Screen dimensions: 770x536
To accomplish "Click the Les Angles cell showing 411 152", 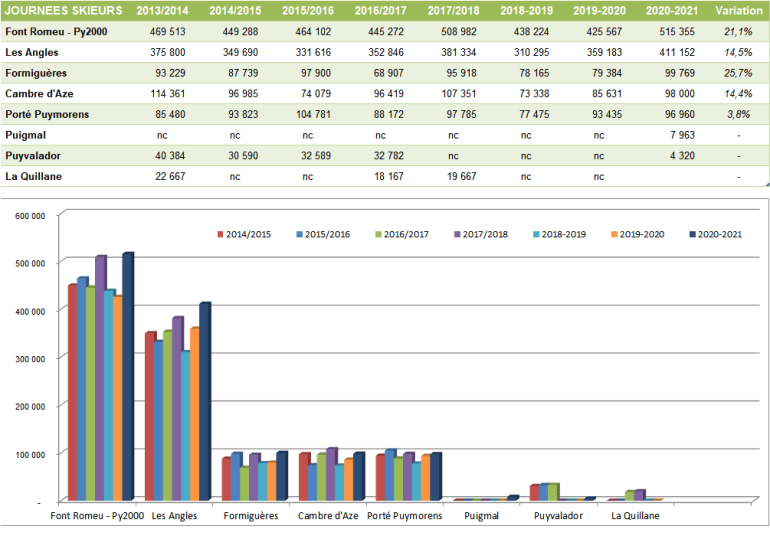I will [x=671, y=52].
